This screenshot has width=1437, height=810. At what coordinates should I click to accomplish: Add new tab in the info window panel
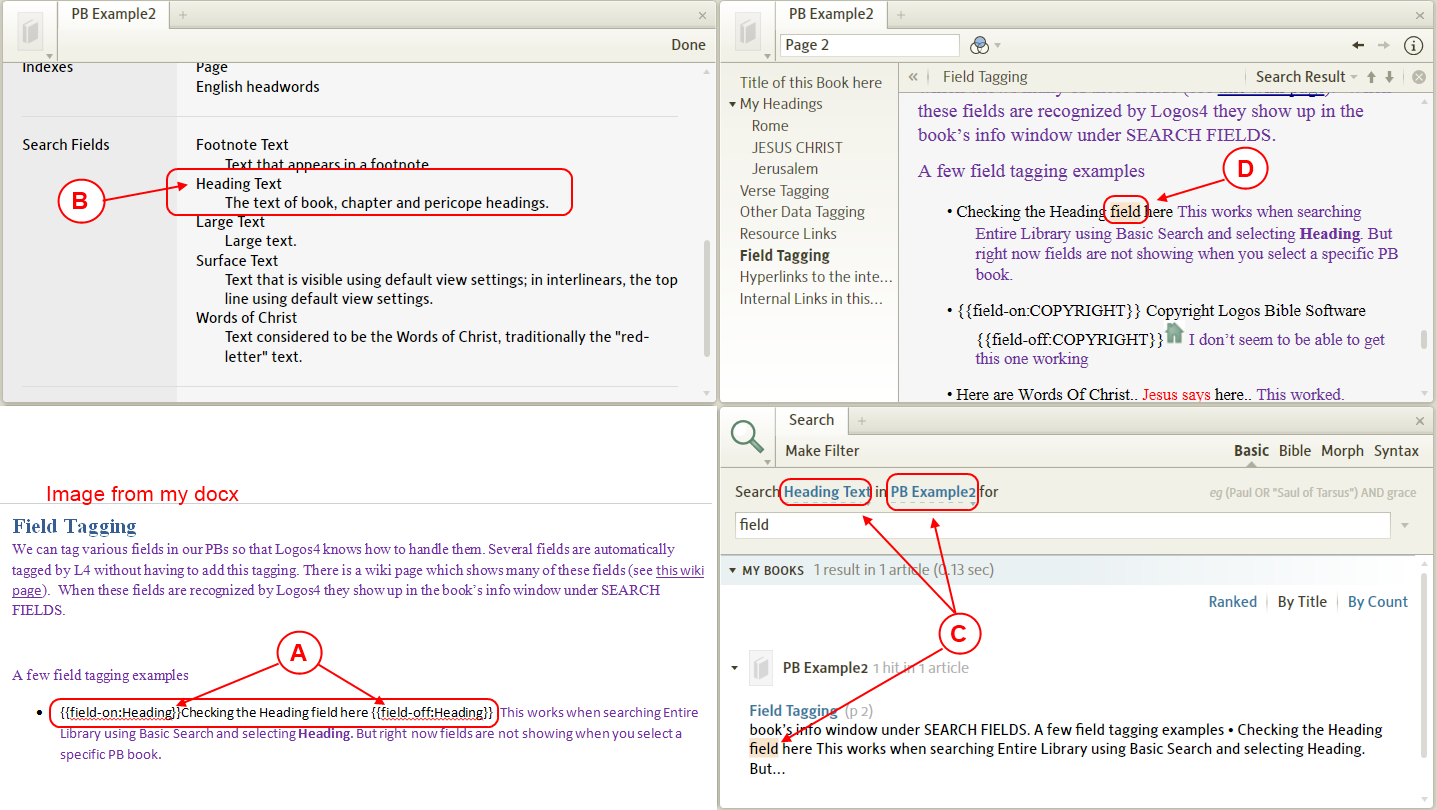(x=183, y=15)
